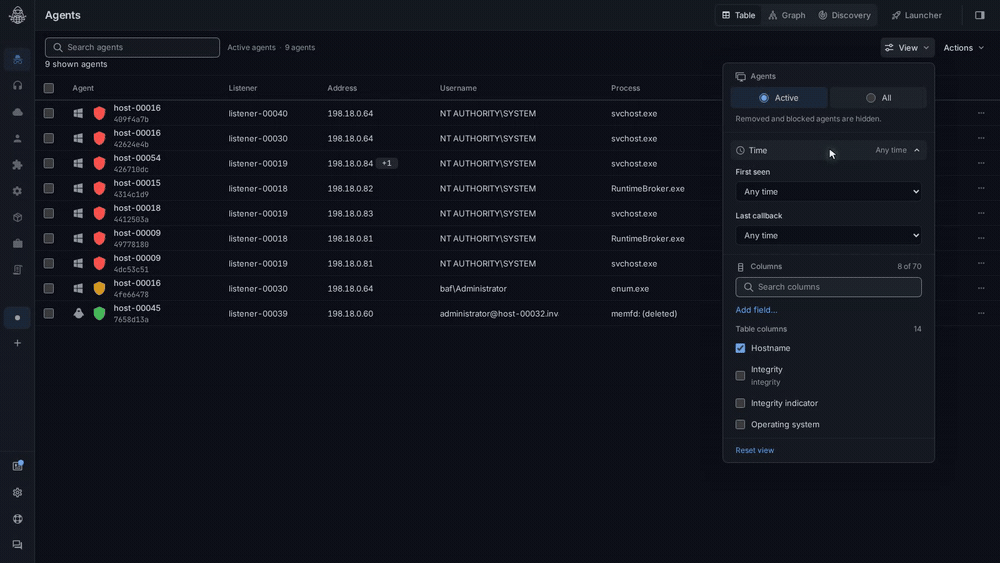Click the enum.exe process cell
Image resolution: width=1000 pixels, height=563 pixels.
tap(629, 288)
